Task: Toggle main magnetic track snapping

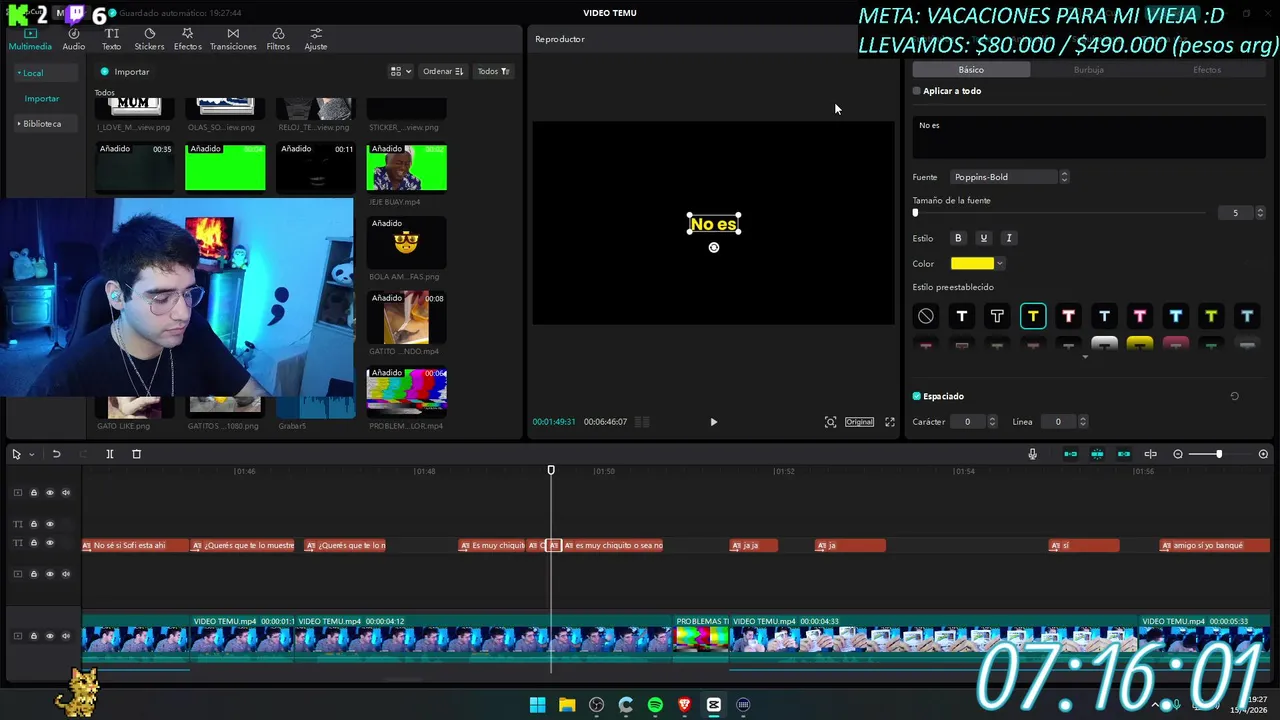Action: (x=1070, y=454)
